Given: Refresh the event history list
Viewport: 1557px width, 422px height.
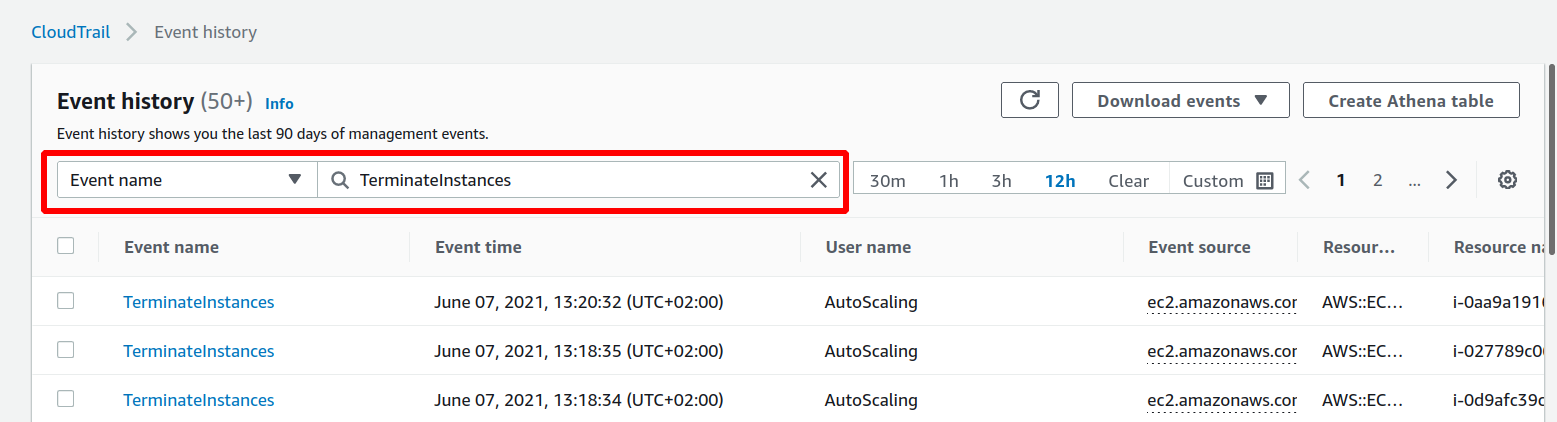Looking at the screenshot, I should (1030, 101).
